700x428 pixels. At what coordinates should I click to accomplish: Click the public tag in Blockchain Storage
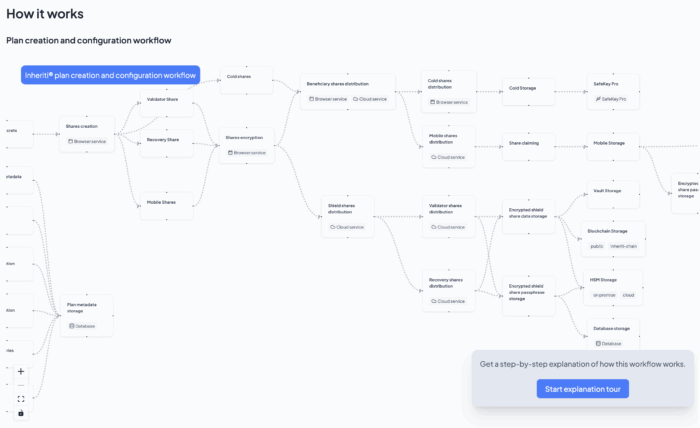(x=597, y=245)
